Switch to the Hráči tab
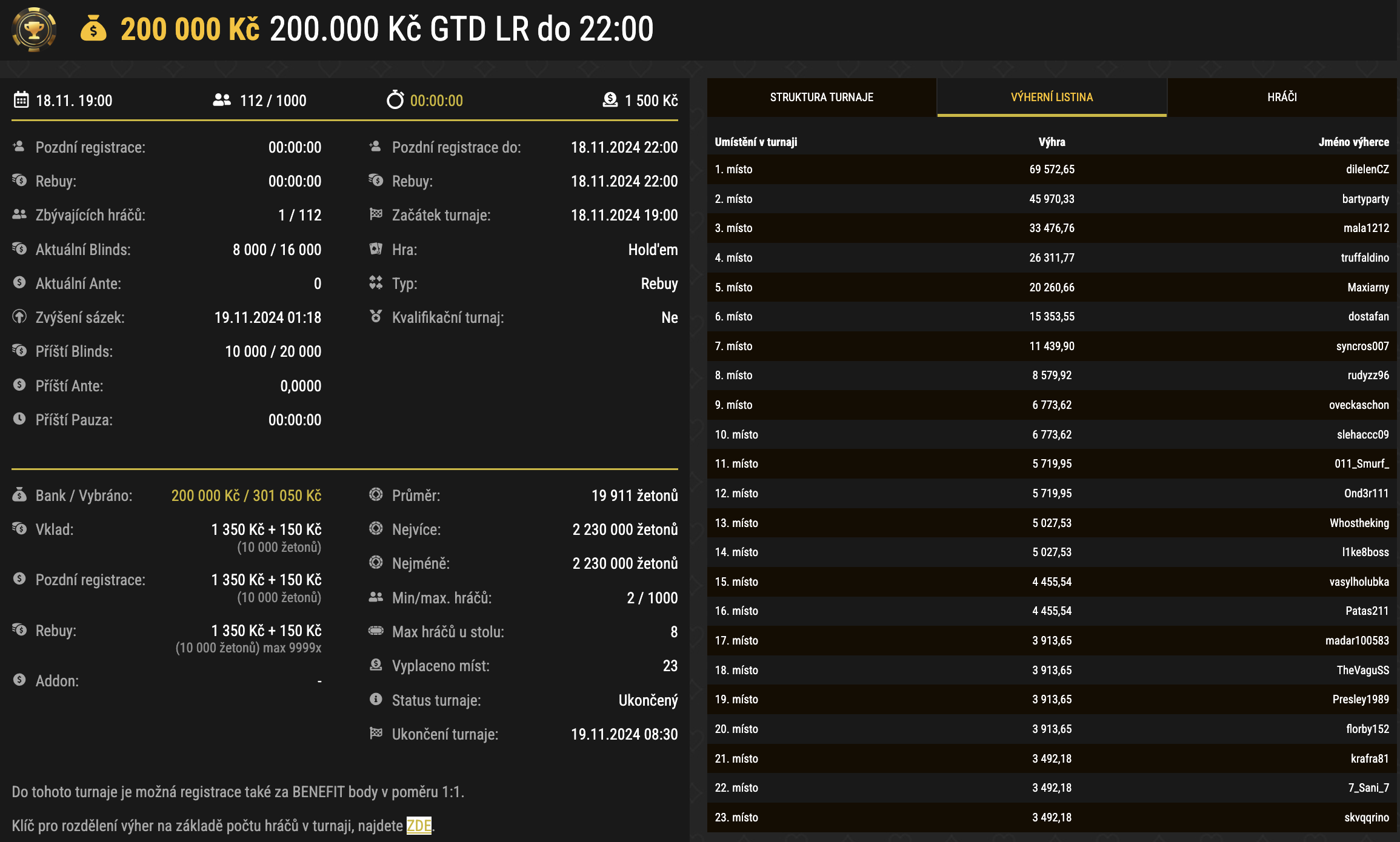Screen dimensions: 1400x842 (1282, 97)
